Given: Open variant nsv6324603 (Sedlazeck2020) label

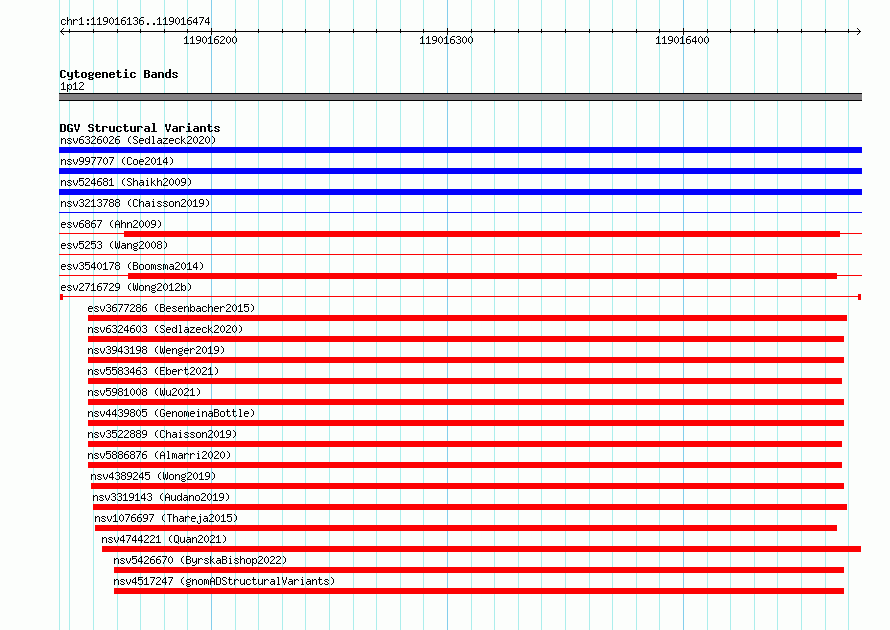Looking at the screenshot, I should pyautogui.click(x=165, y=329).
